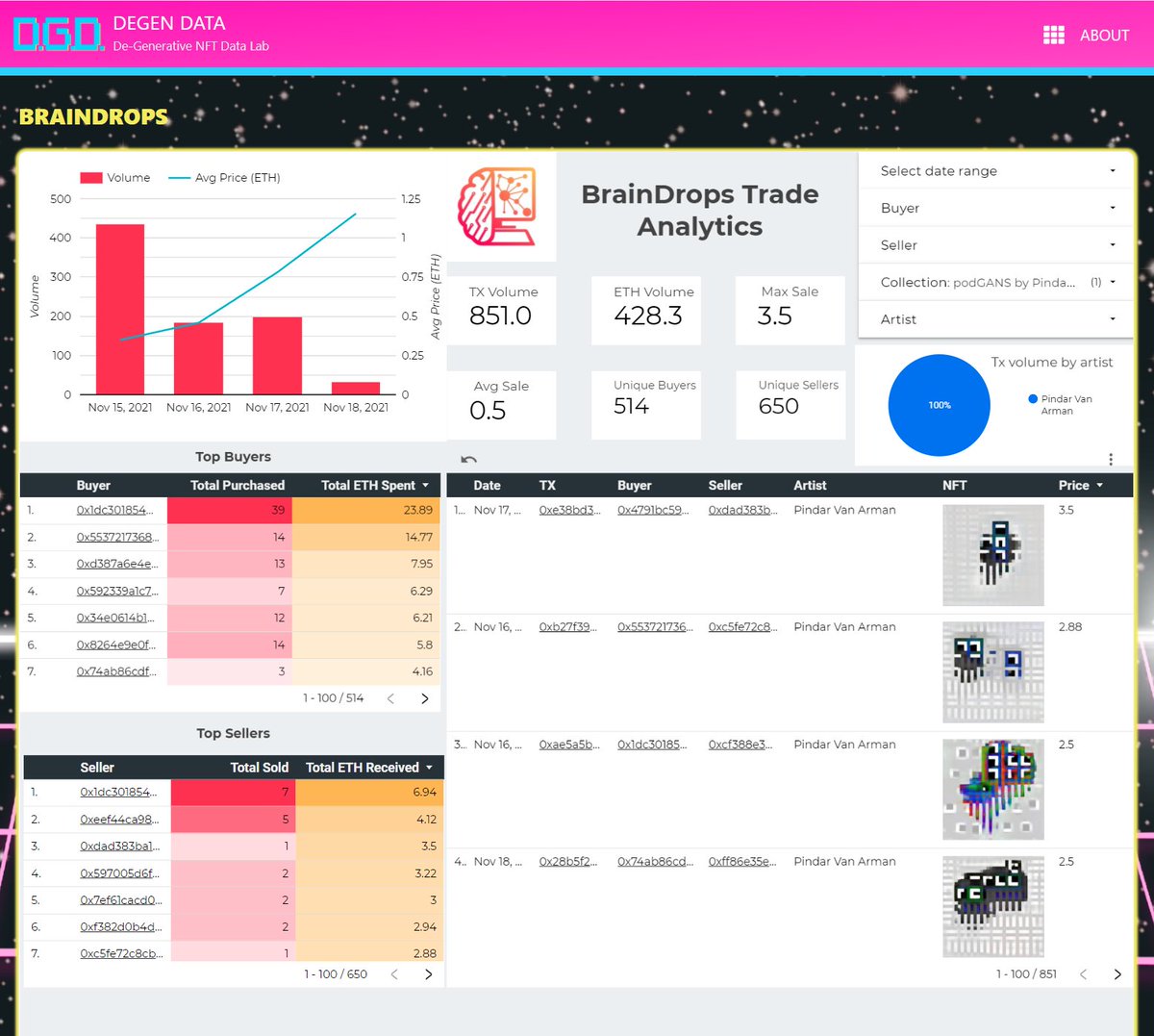1154x1036 pixels.
Task: Go to previous page of trades table
Action: click(1083, 974)
